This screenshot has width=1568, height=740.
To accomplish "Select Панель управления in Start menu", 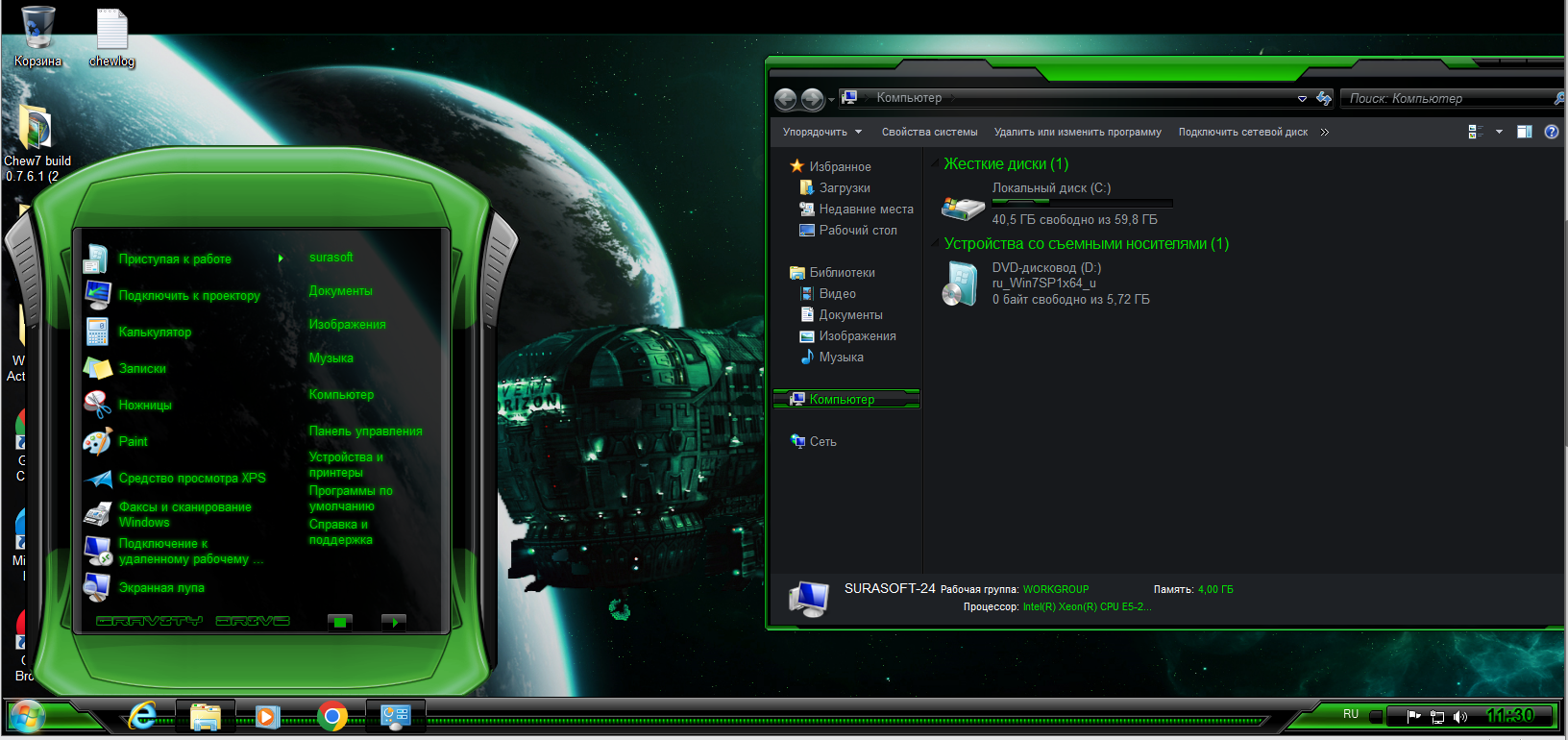I will coord(365,432).
